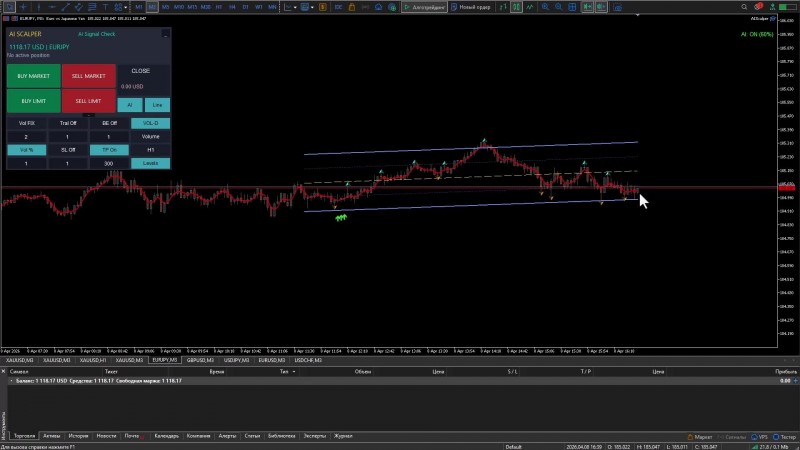Click the BUY LIMIT button
The width and height of the screenshot is (800, 450).
pos(34,101)
